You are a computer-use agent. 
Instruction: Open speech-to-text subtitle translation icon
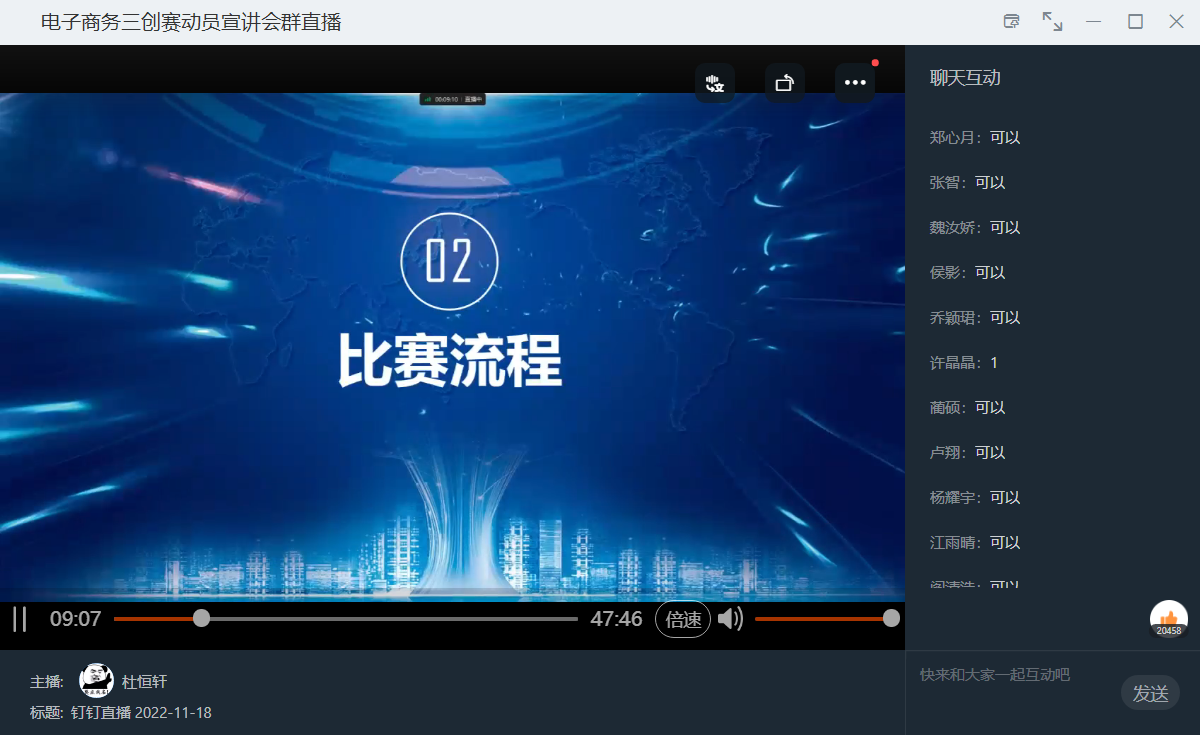pos(714,83)
